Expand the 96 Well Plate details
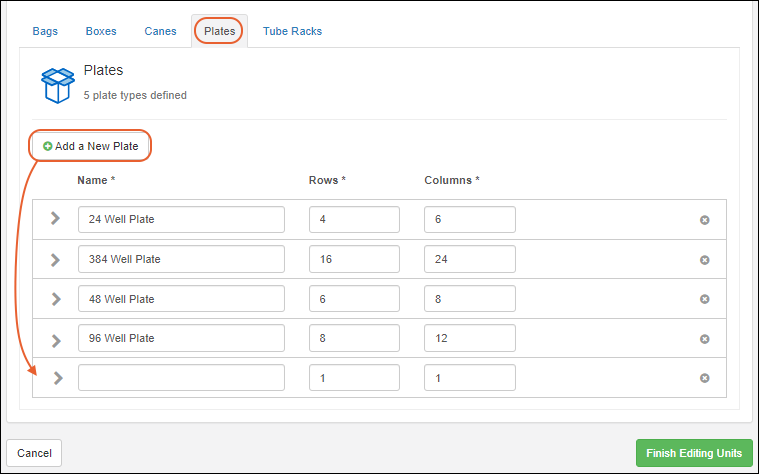This screenshot has height=474, width=759. tap(56, 338)
